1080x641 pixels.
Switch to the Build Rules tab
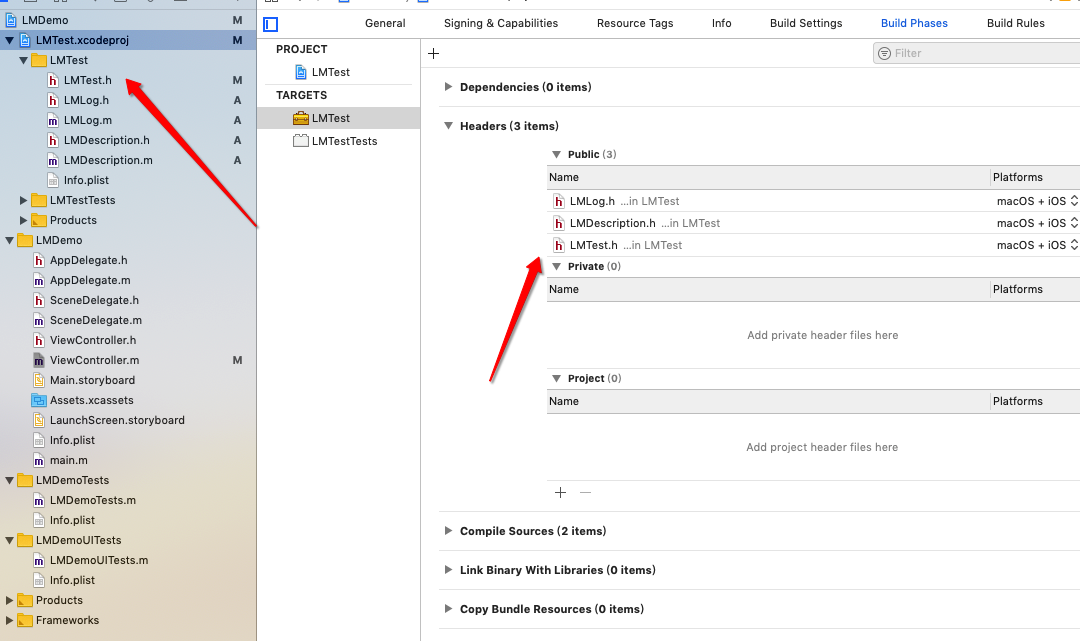click(1015, 23)
